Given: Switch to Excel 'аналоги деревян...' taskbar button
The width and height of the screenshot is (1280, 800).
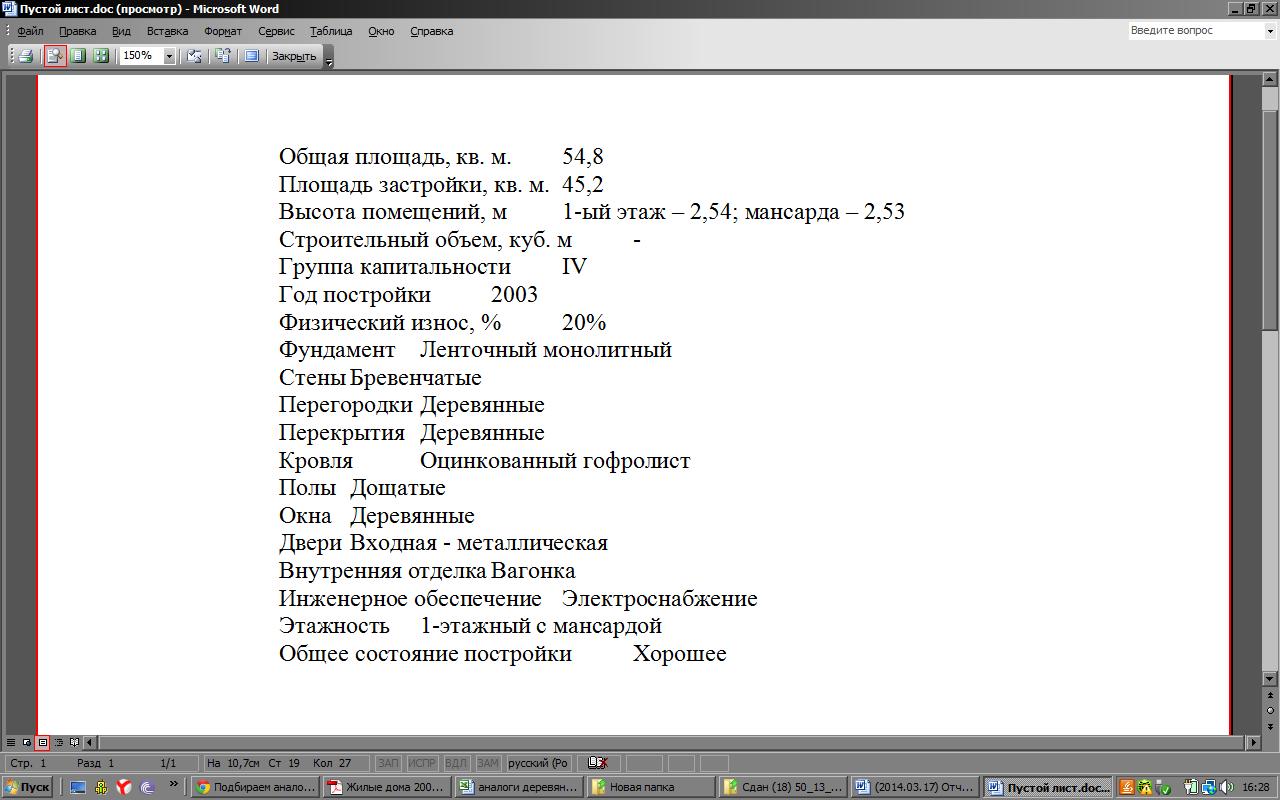Looking at the screenshot, I should (x=519, y=787).
